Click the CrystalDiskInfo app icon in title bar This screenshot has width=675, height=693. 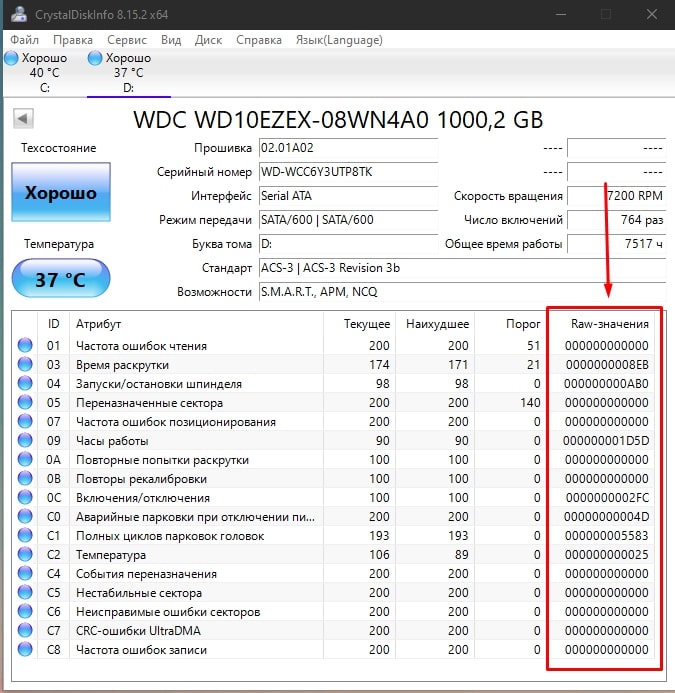[19, 14]
